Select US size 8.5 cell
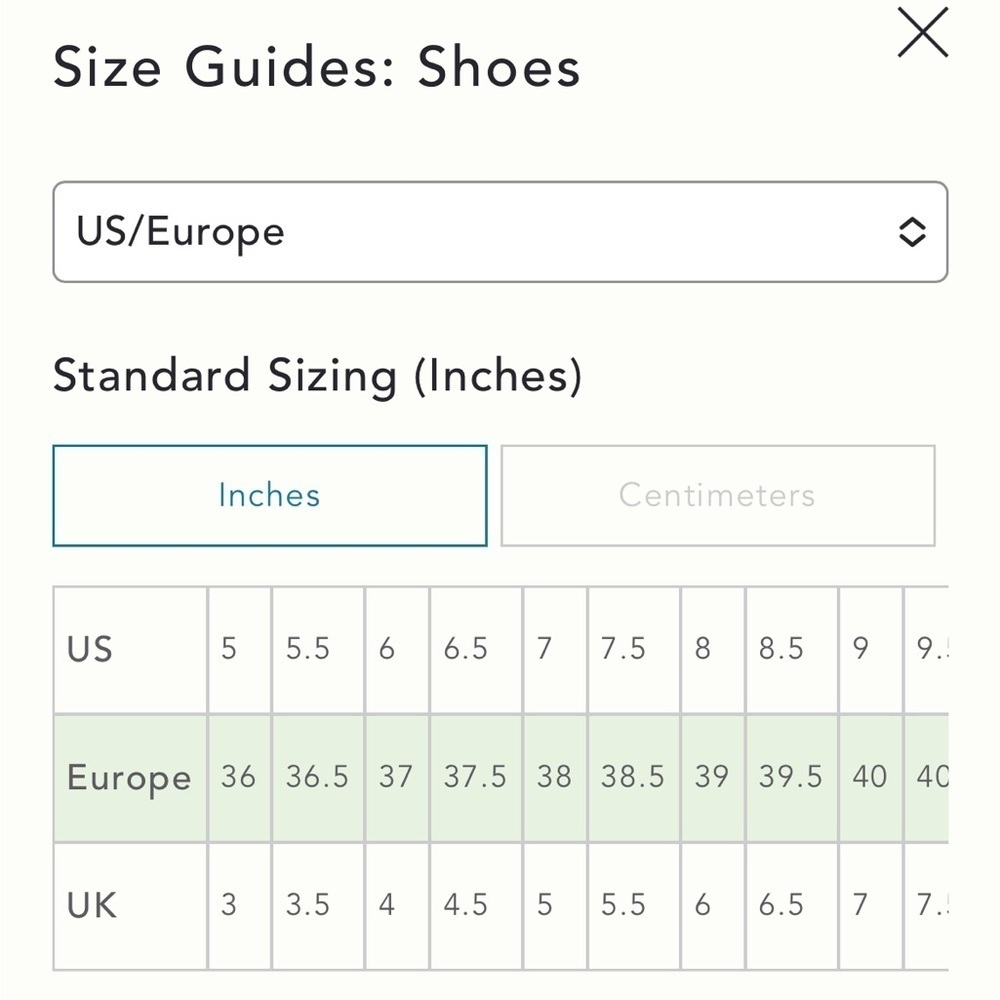This screenshot has width=1000, height=1000. coord(792,649)
